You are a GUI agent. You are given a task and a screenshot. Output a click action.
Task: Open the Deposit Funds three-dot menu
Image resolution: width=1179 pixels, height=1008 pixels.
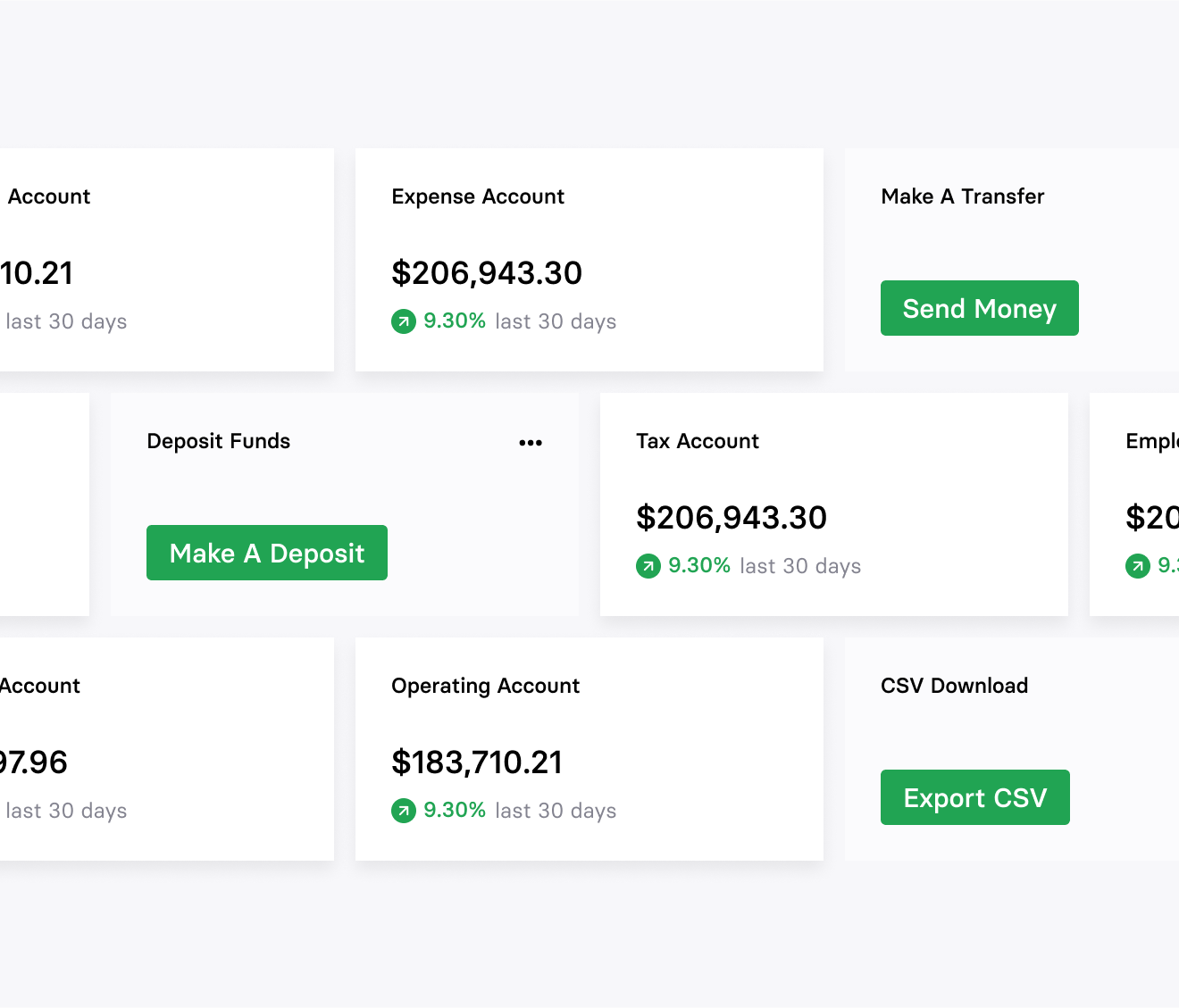tap(531, 443)
